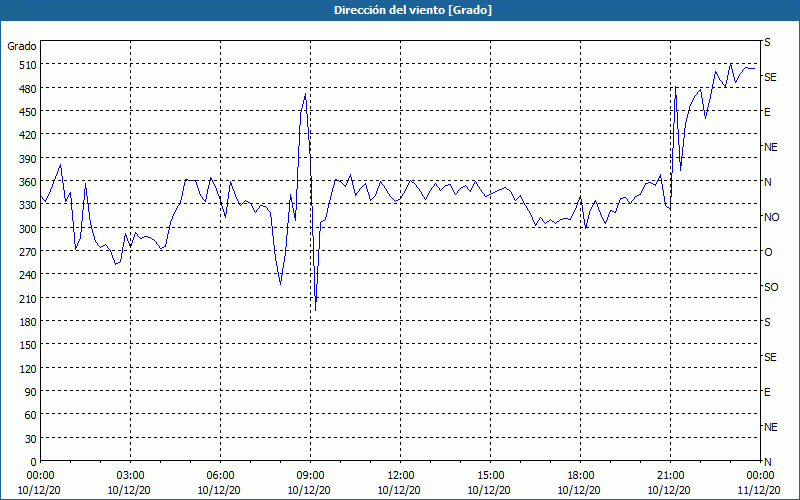Select the 11/12/20 date label

(x=759, y=490)
